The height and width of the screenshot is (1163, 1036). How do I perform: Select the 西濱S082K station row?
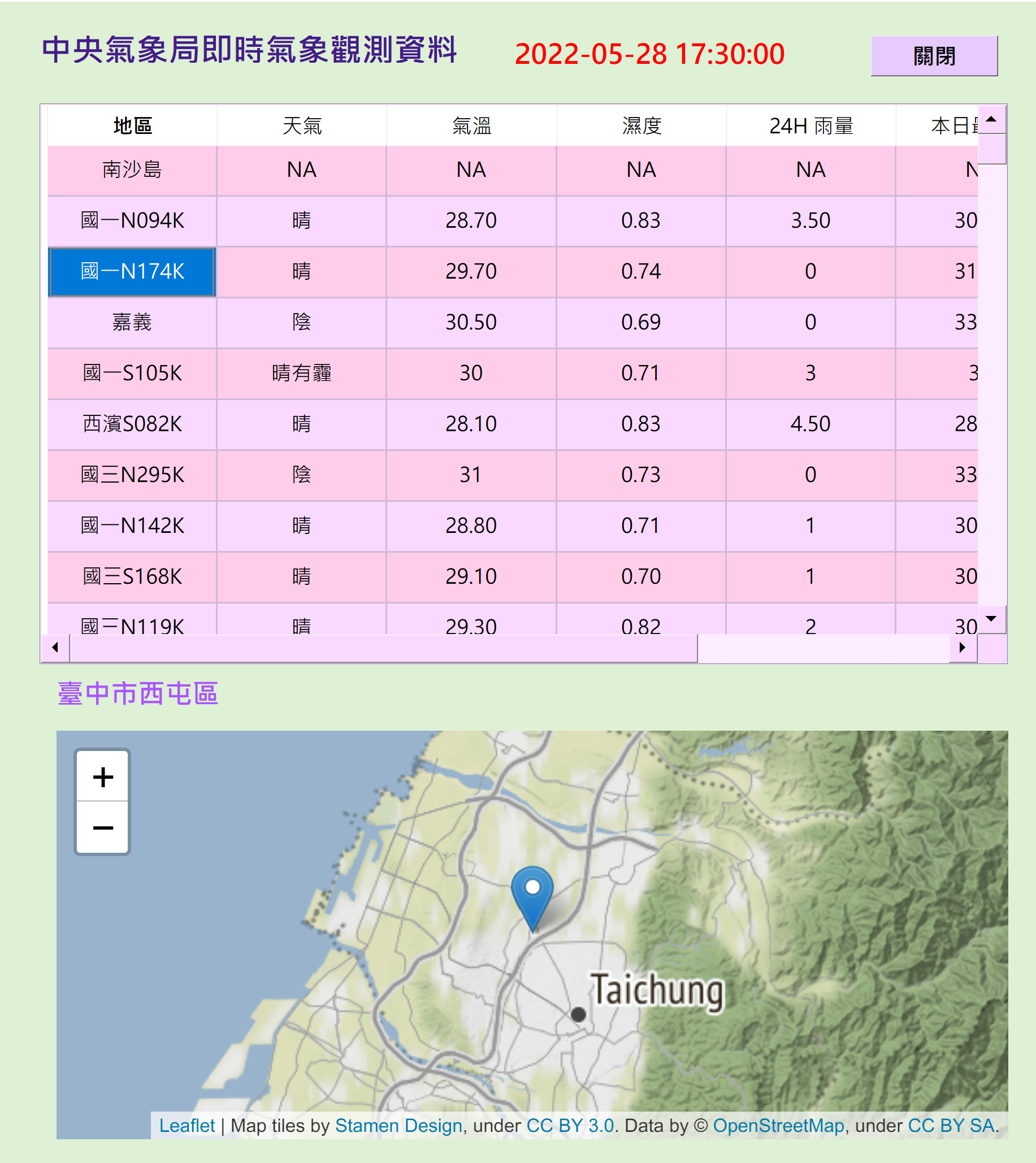[132, 424]
